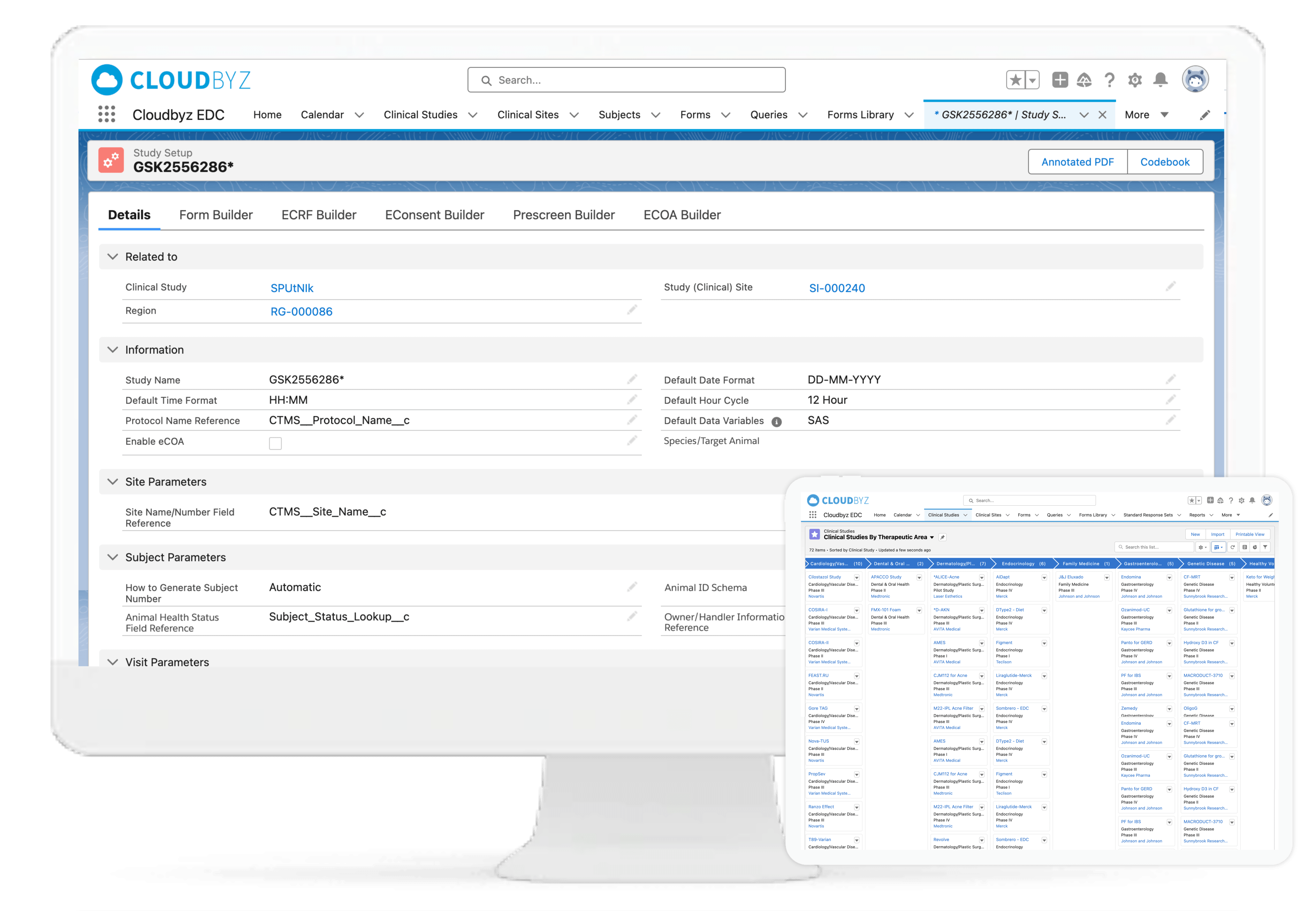The image size is (1316, 911).
Task: Open the More navigation menu in main window
Action: pyautogui.click(x=1146, y=115)
